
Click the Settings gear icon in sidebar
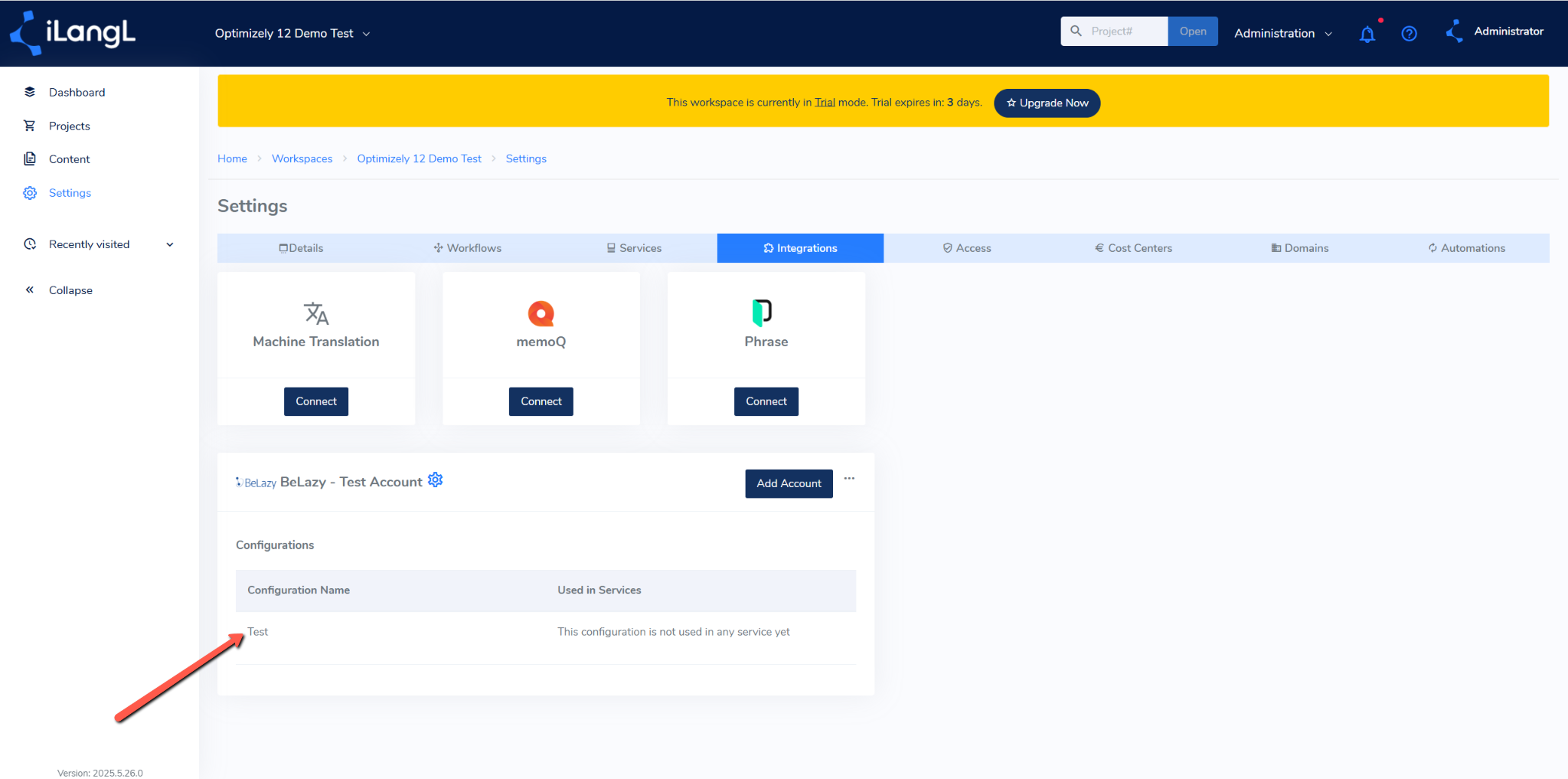[30, 193]
